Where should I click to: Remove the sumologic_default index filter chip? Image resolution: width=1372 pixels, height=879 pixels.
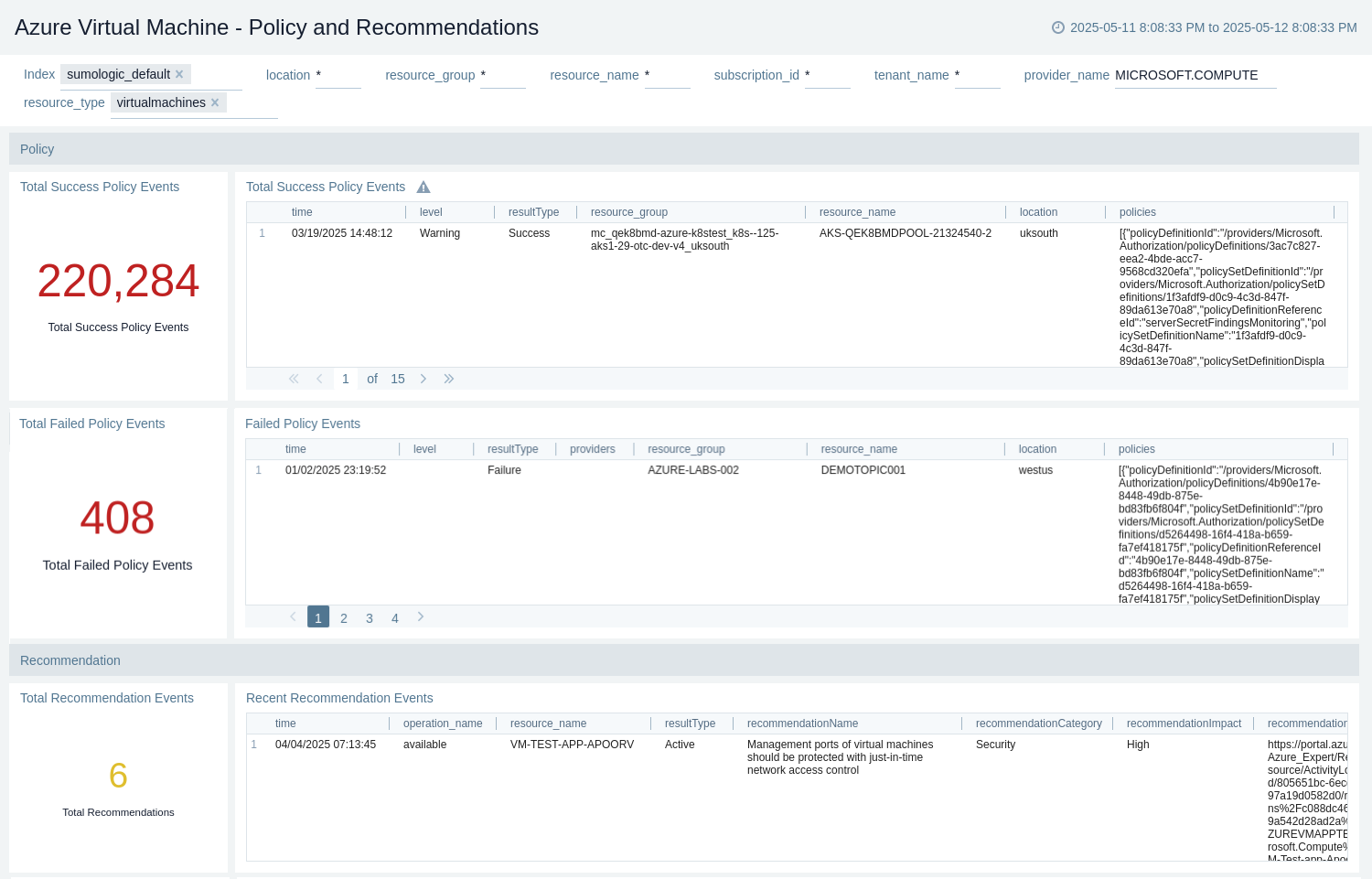click(x=179, y=74)
